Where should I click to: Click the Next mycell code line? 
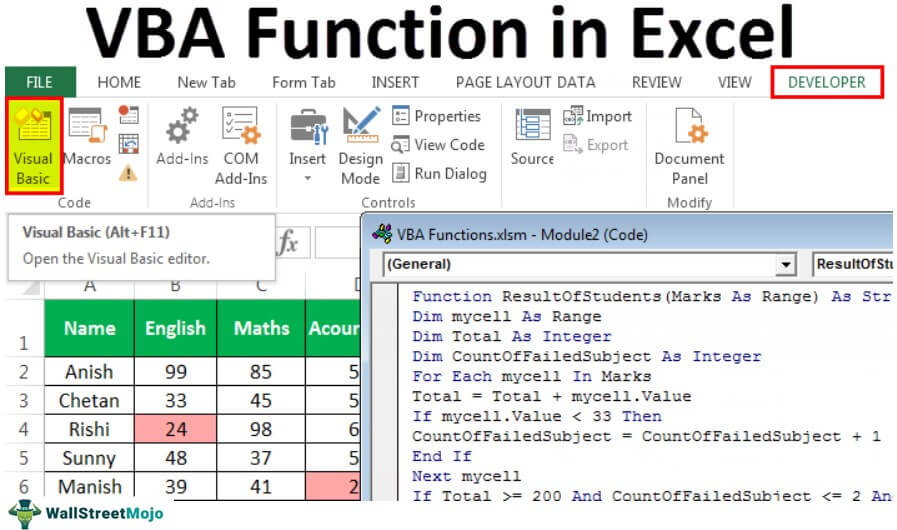[x=466, y=476]
